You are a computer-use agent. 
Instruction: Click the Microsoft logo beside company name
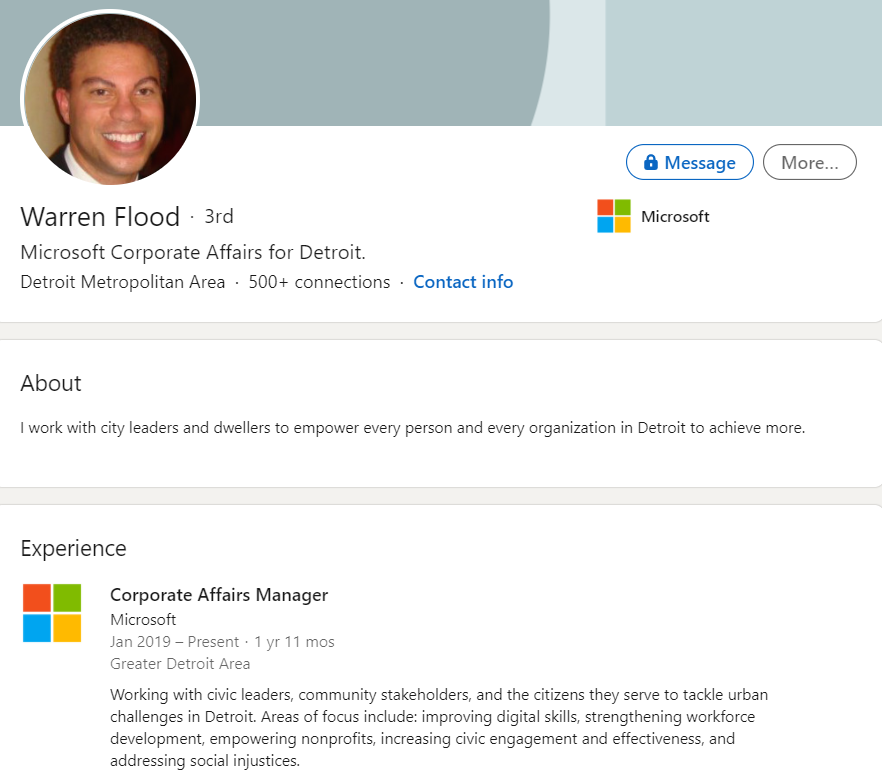point(614,216)
